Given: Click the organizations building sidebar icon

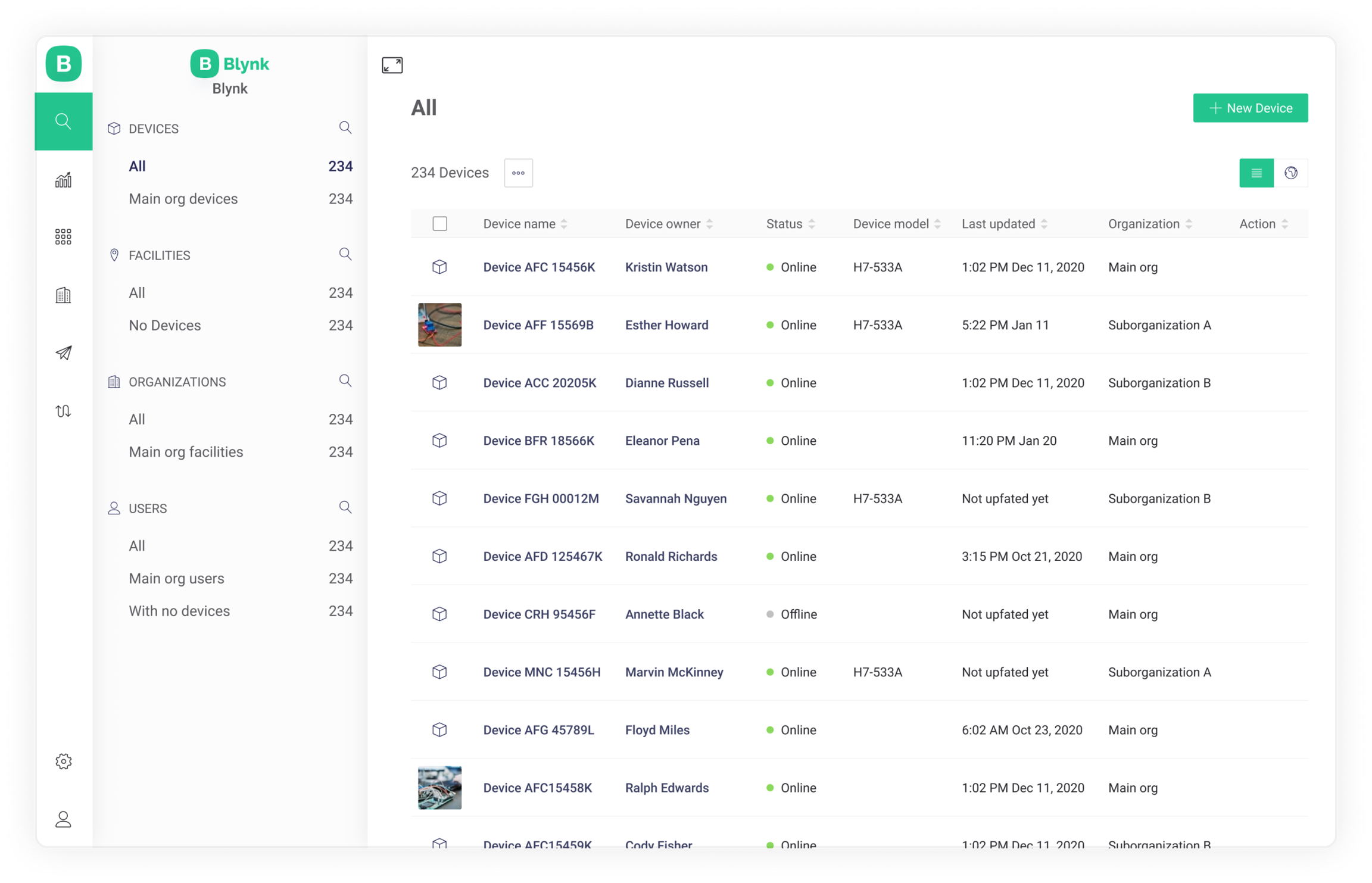Looking at the screenshot, I should (63, 295).
